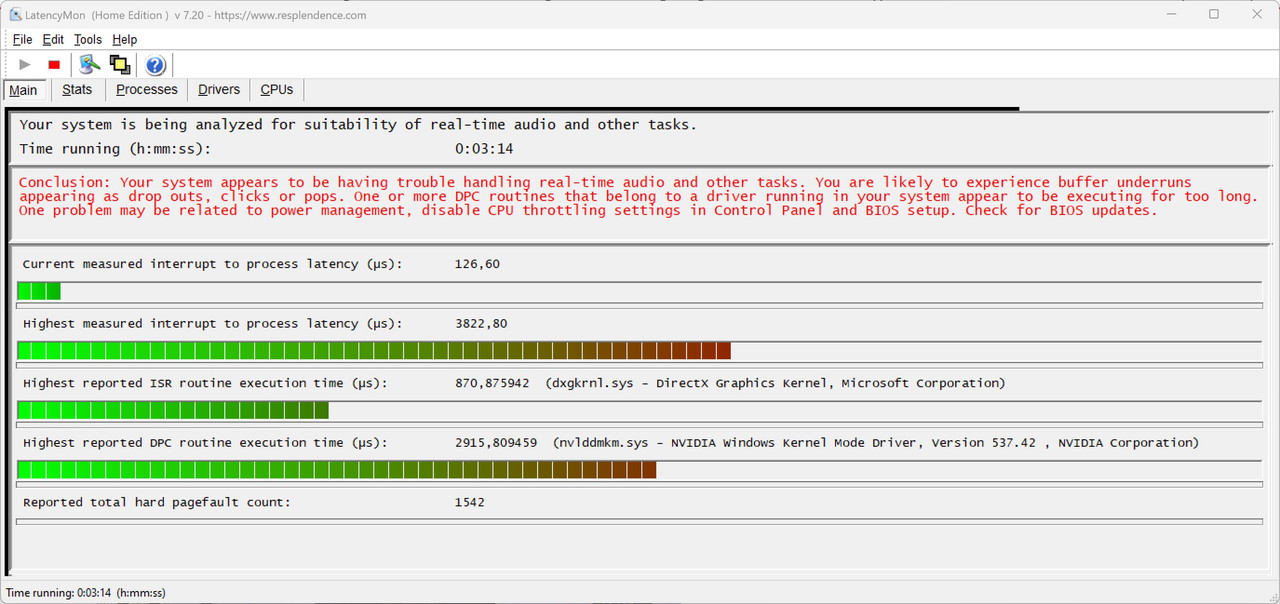
Task: Open Help with the blue question icon
Action: (155, 65)
